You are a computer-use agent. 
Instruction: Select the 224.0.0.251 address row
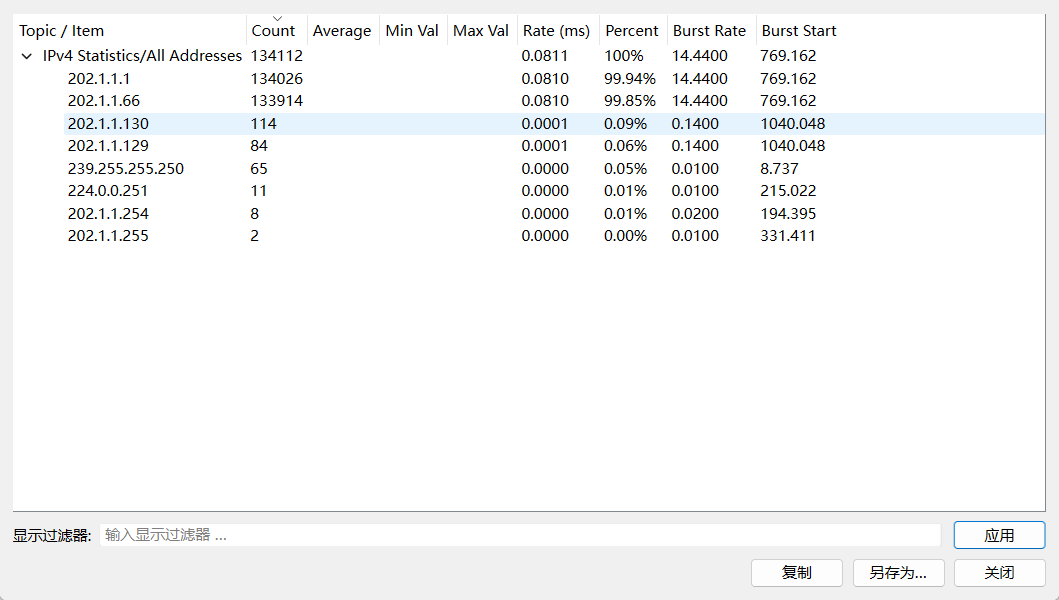tap(529, 191)
